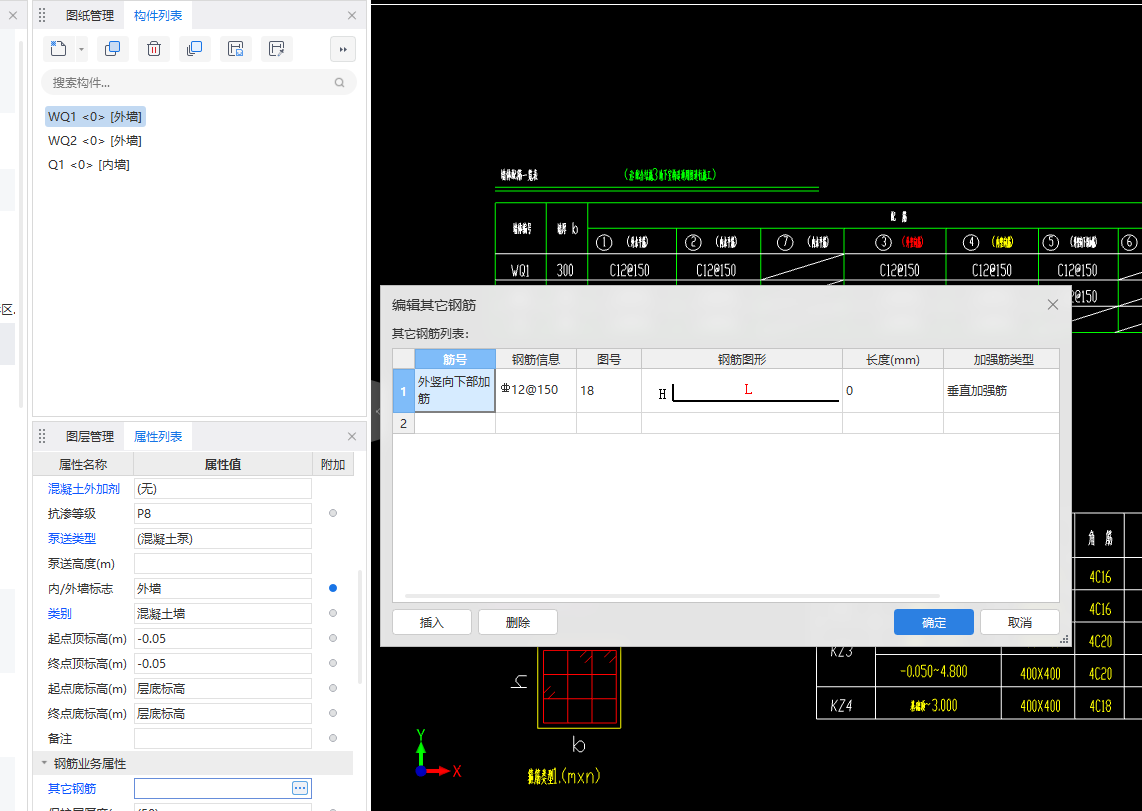The width and height of the screenshot is (1142, 811).
Task: Click the pick component eyedropper icon
Action: (x=277, y=49)
